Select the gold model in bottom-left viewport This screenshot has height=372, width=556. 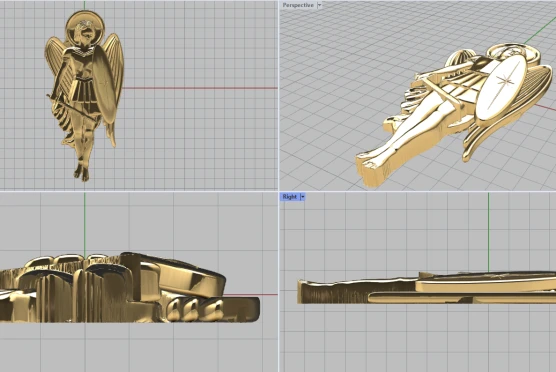pyautogui.click(x=129, y=288)
